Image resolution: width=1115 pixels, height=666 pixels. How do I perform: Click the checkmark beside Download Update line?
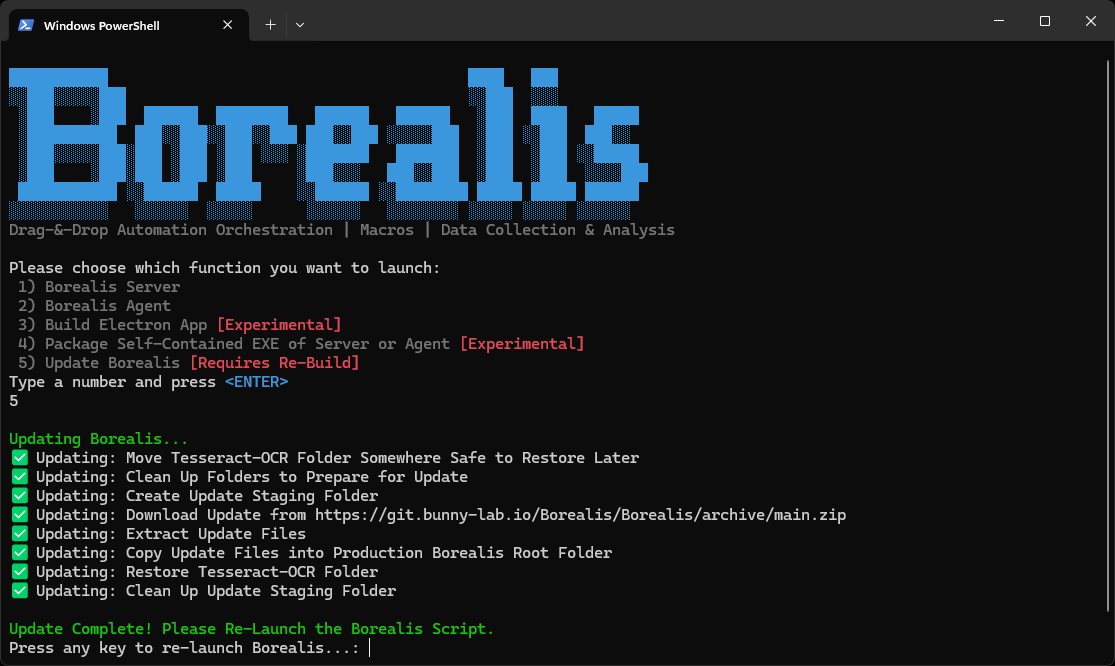(x=19, y=514)
